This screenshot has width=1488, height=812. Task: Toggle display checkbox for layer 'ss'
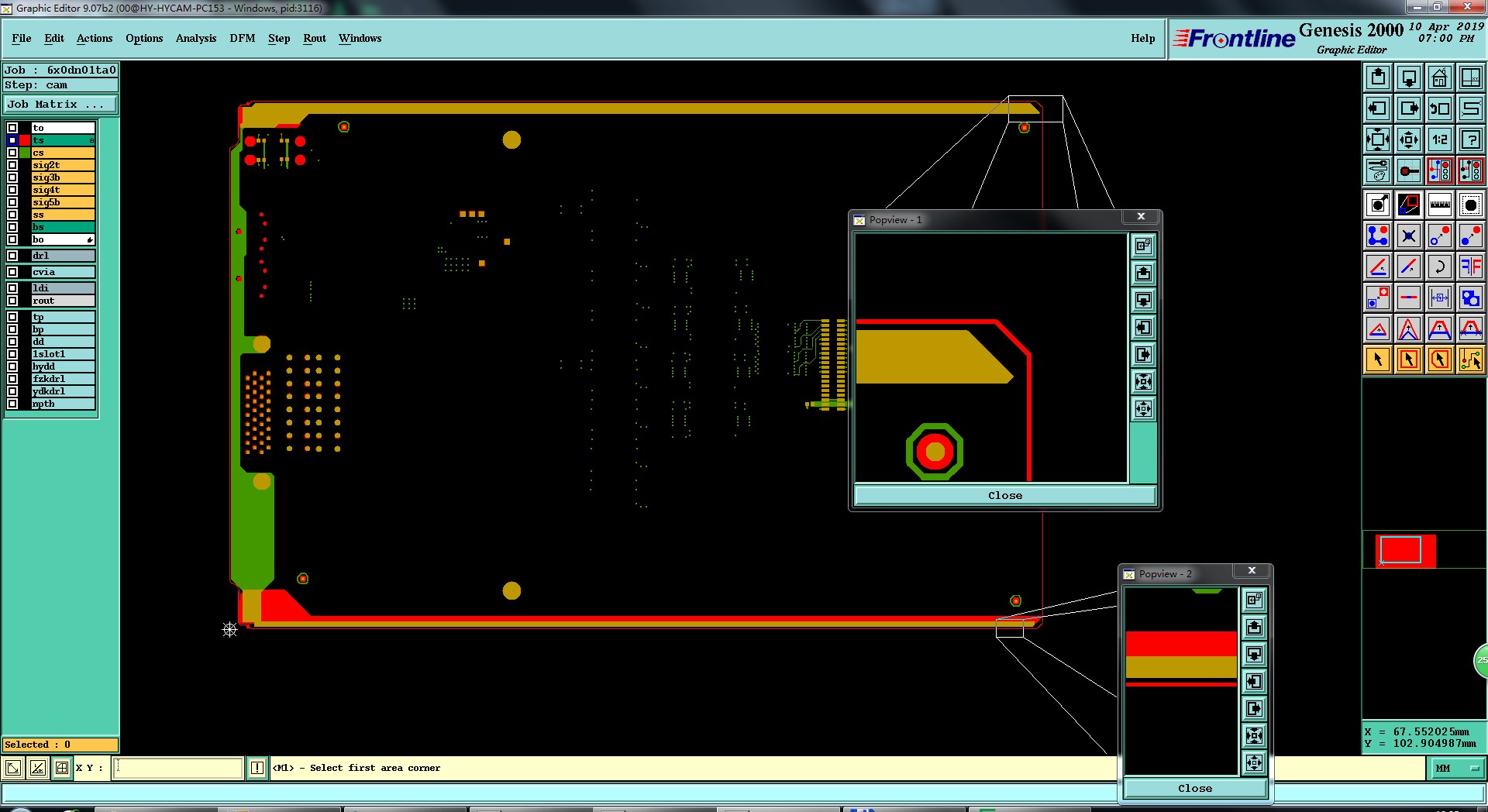tap(12, 215)
